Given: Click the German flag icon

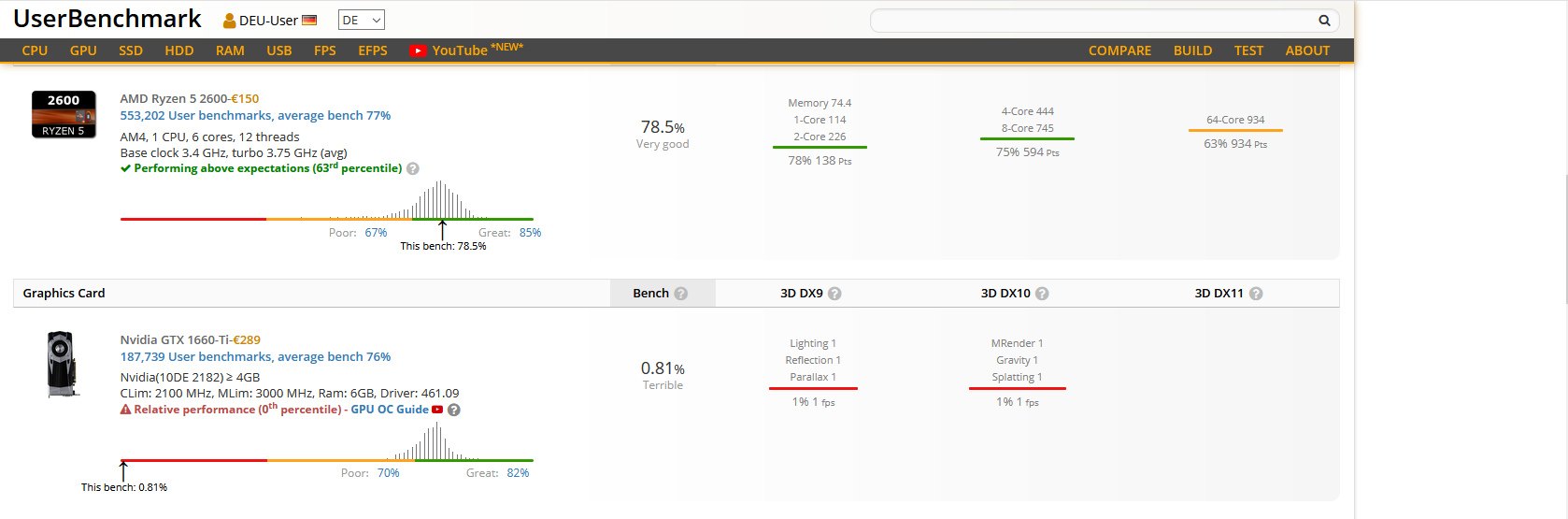Looking at the screenshot, I should (x=309, y=20).
